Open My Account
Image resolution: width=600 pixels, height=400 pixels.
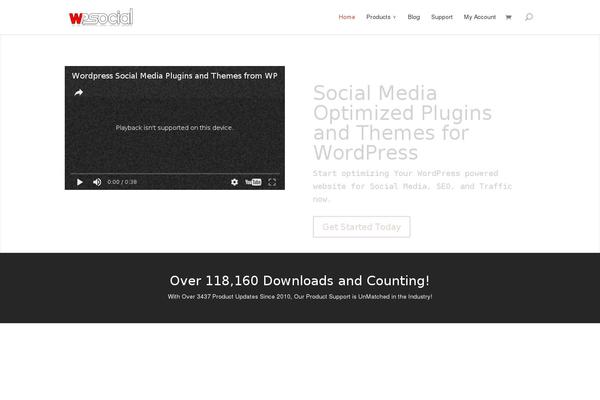(x=479, y=17)
